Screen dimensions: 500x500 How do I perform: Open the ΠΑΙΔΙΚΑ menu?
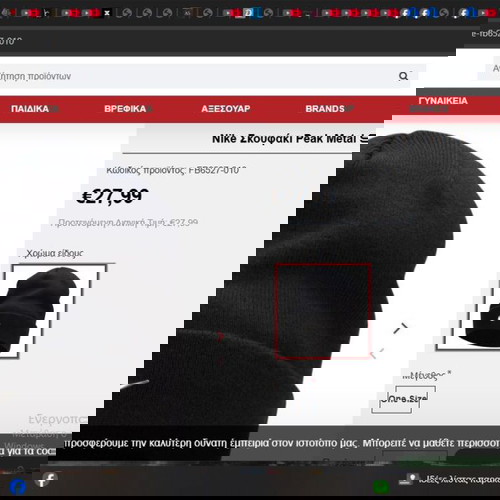coord(30,109)
